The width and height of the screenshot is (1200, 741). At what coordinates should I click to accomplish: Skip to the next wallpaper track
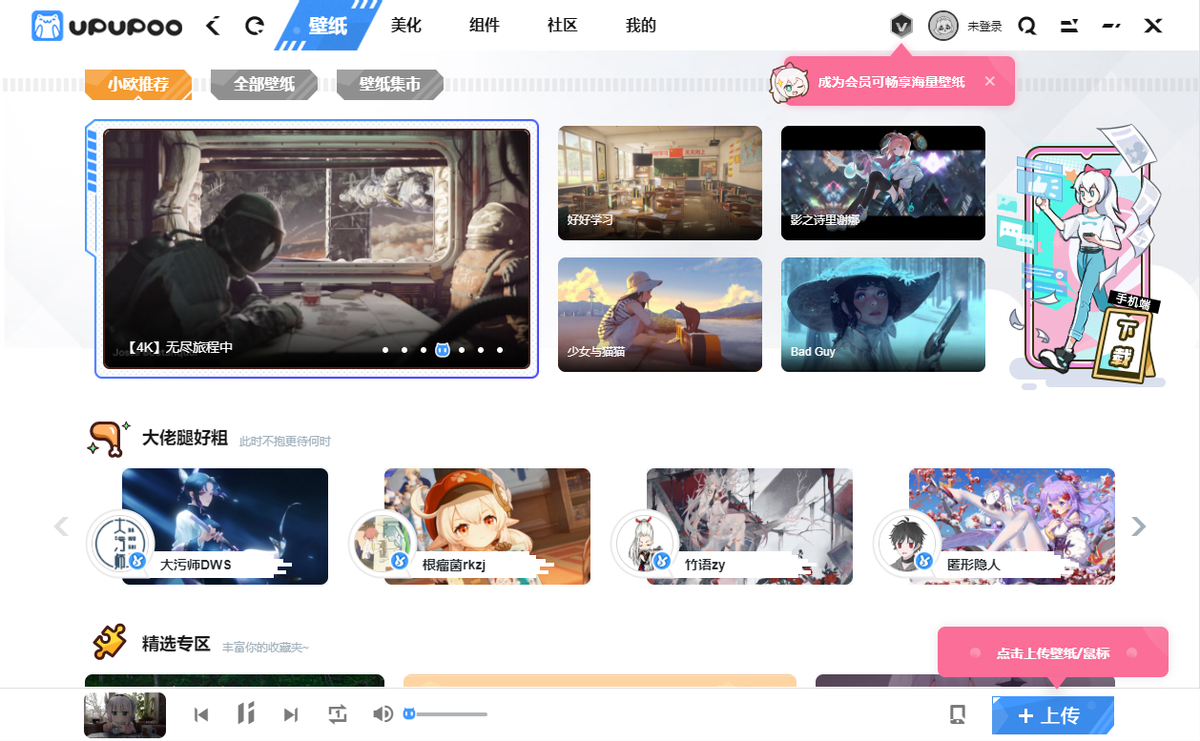click(291, 714)
